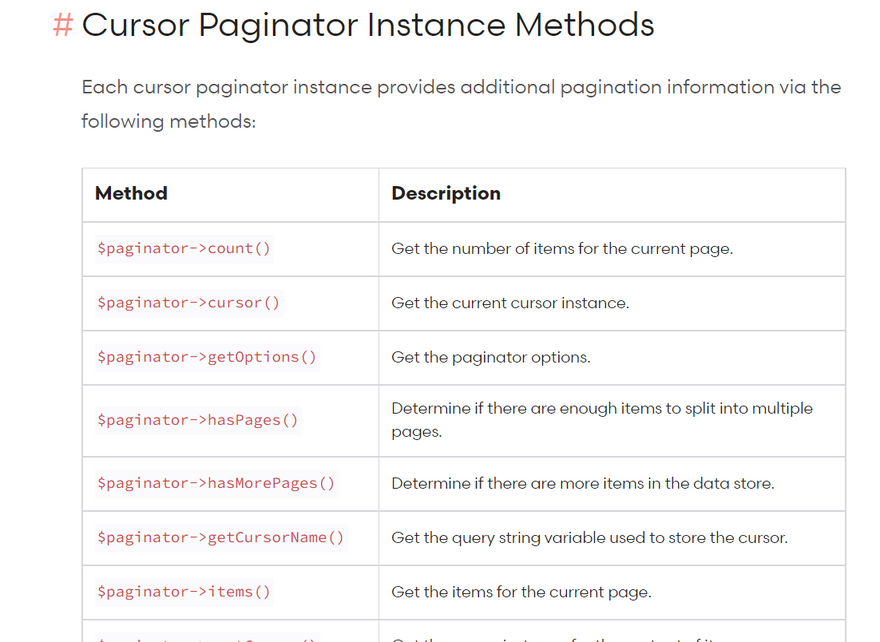Select the $paginator->count() code snippet
Image resolution: width=880 pixels, height=642 pixels.
pos(184,249)
